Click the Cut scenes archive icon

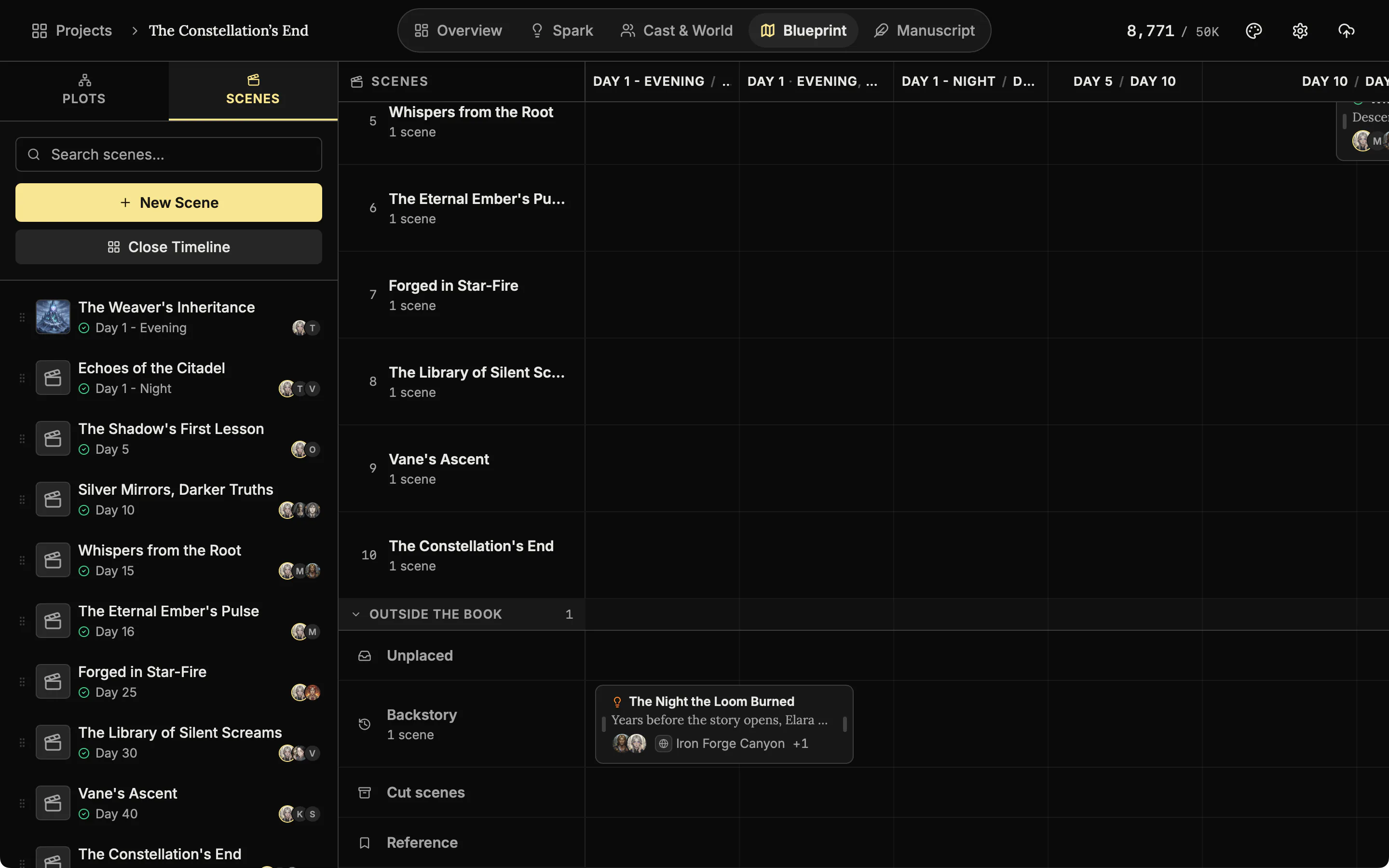coord(365,793)
